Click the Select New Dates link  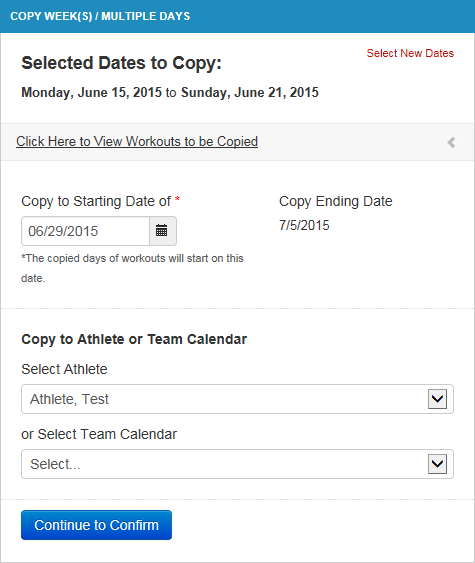[410, 53]
